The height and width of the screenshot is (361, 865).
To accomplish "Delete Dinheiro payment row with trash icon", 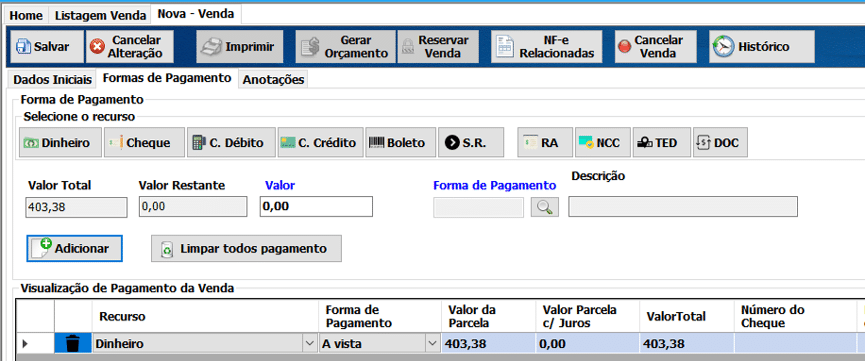I will tap(73, 344).
